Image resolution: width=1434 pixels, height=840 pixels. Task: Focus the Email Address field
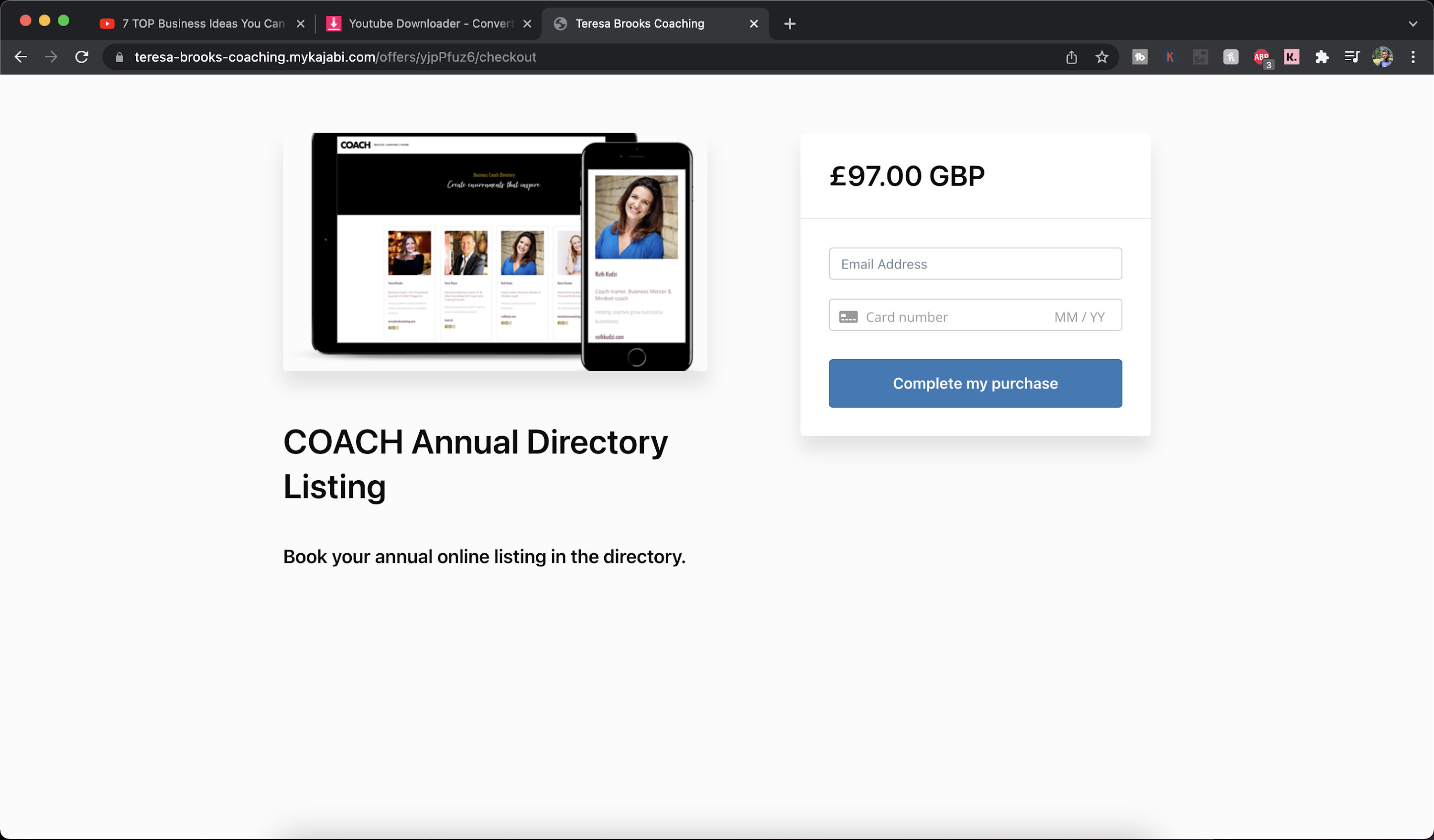pyautogui.click(x=975, y=264)
